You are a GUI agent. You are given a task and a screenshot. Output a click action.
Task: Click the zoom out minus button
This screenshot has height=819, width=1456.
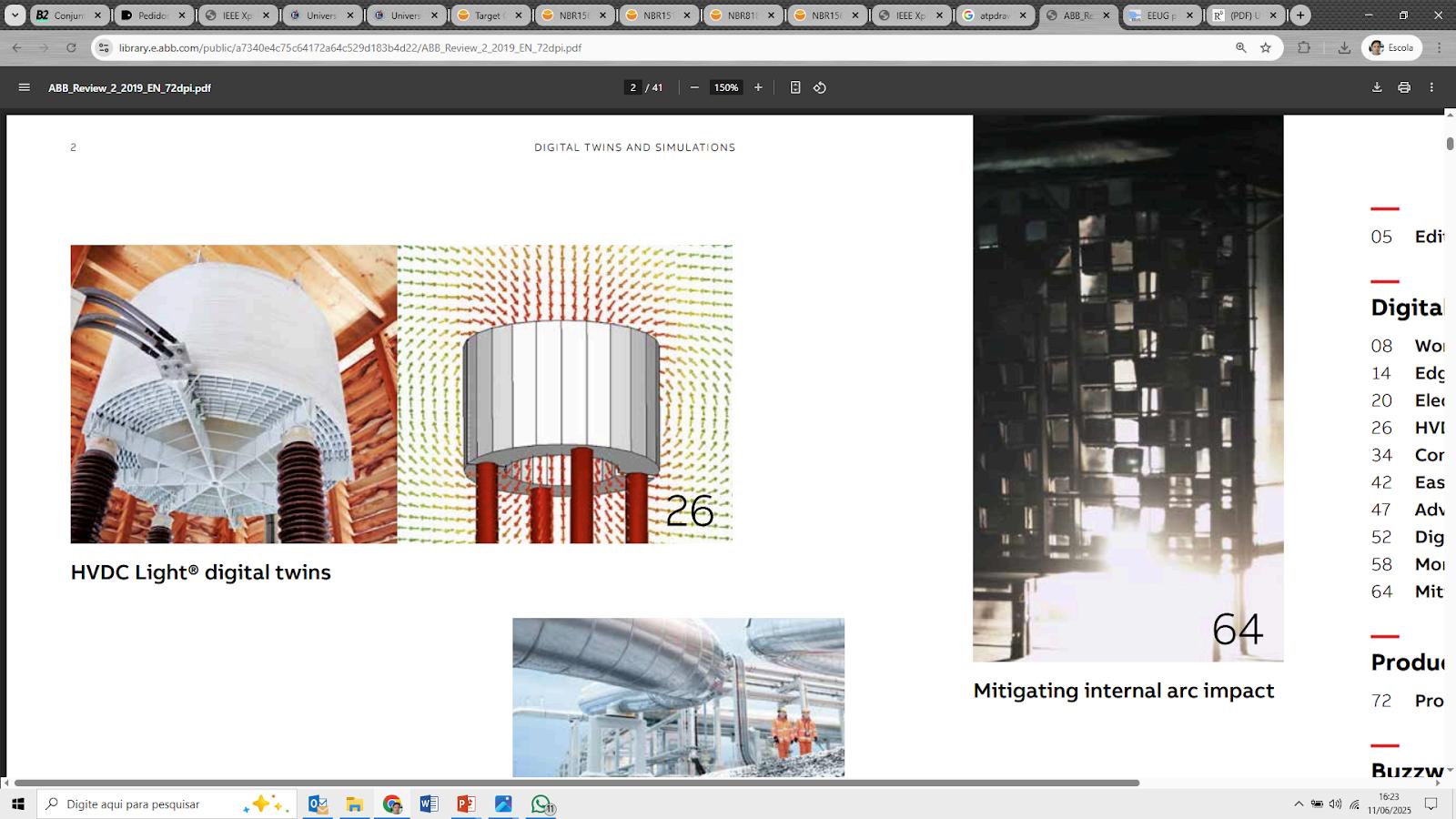coord(694,87)
